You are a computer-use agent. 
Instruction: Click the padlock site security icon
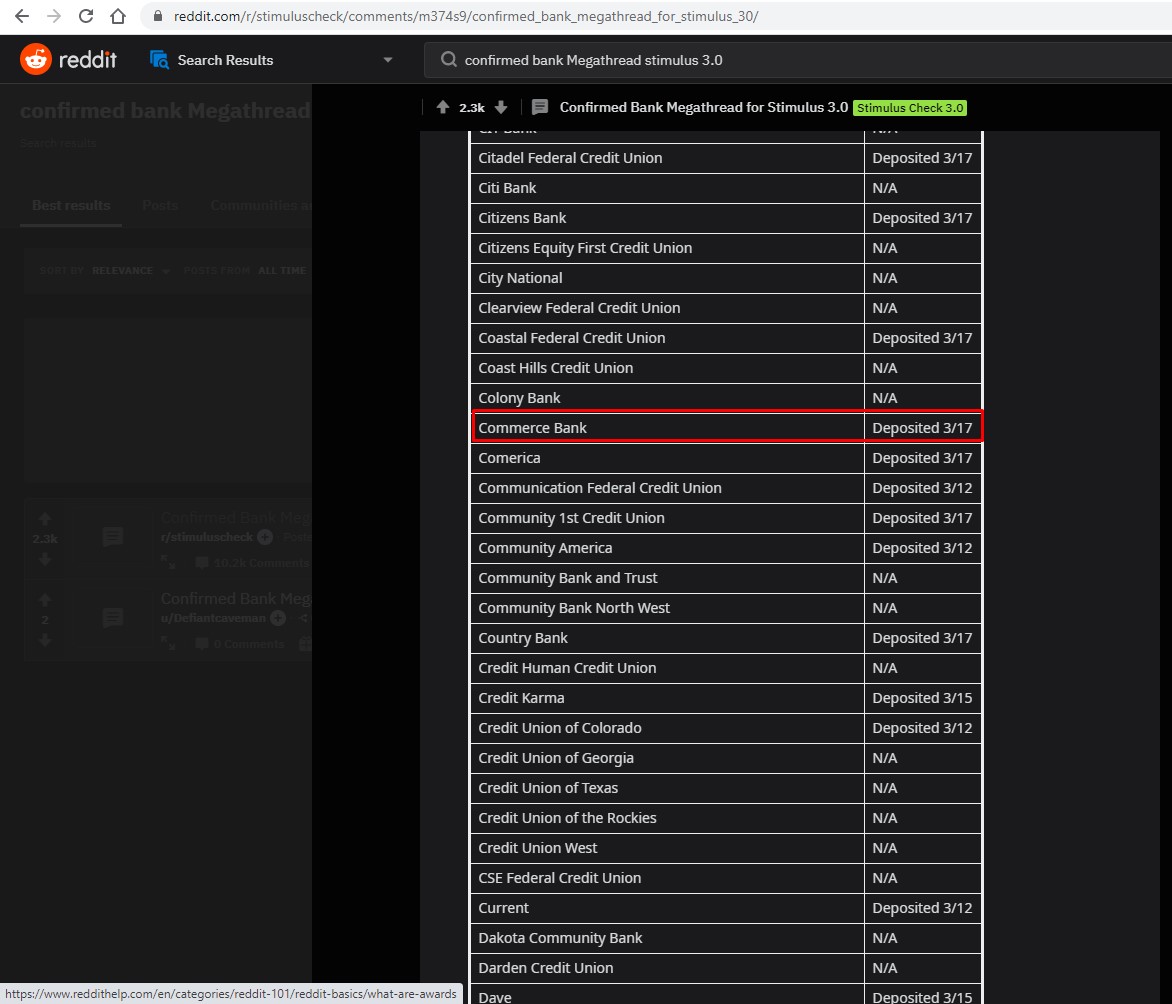pos(158,16)
